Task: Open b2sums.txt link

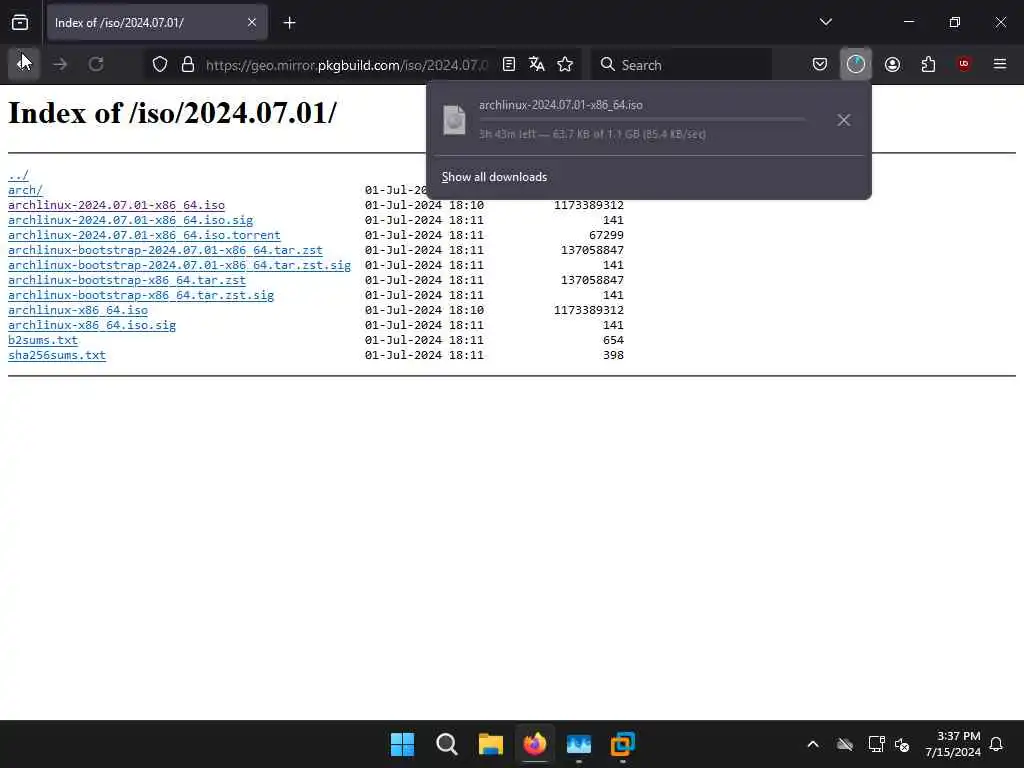Action: pos(43,340)
